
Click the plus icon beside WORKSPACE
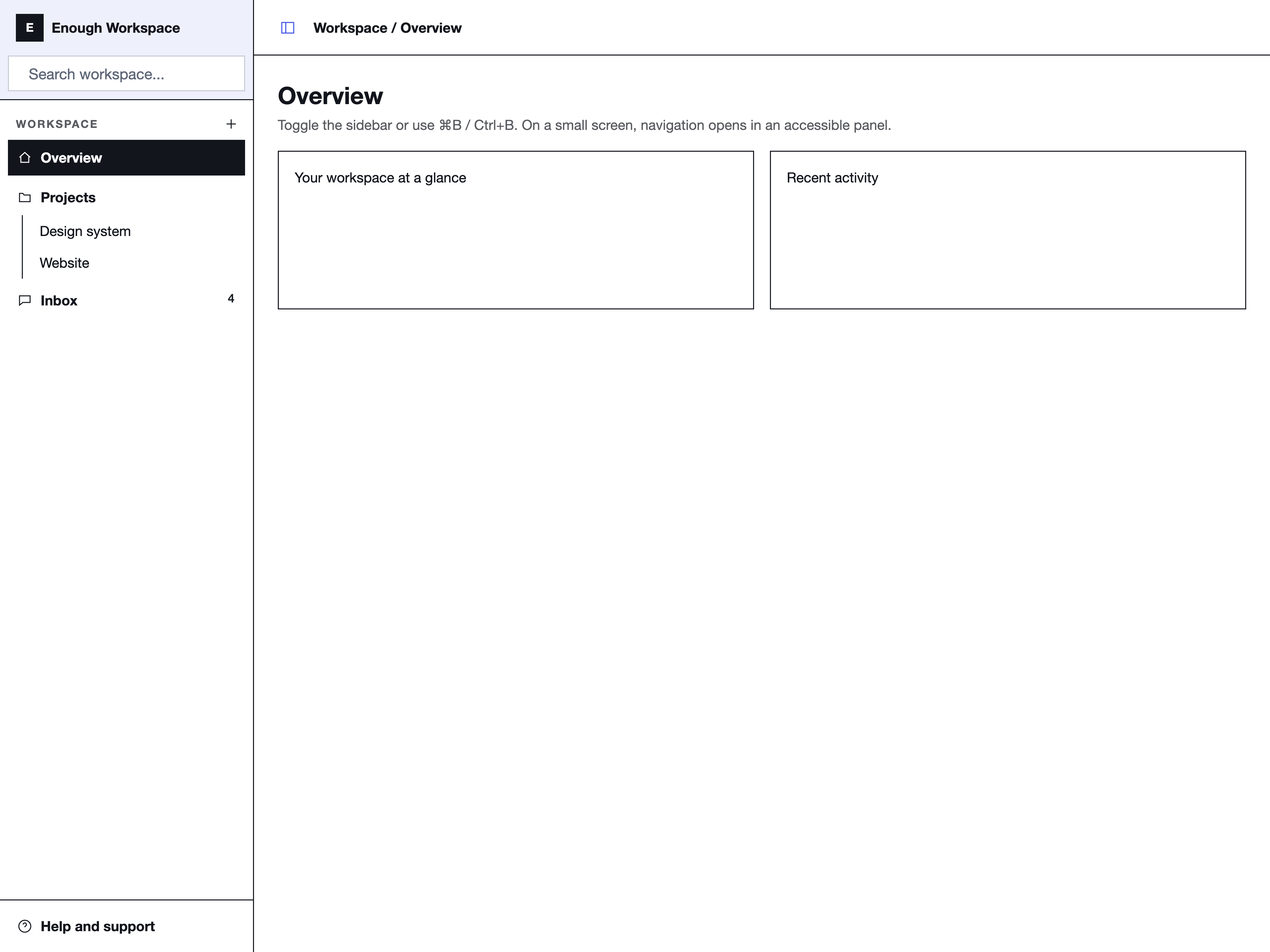click(231, 124)
